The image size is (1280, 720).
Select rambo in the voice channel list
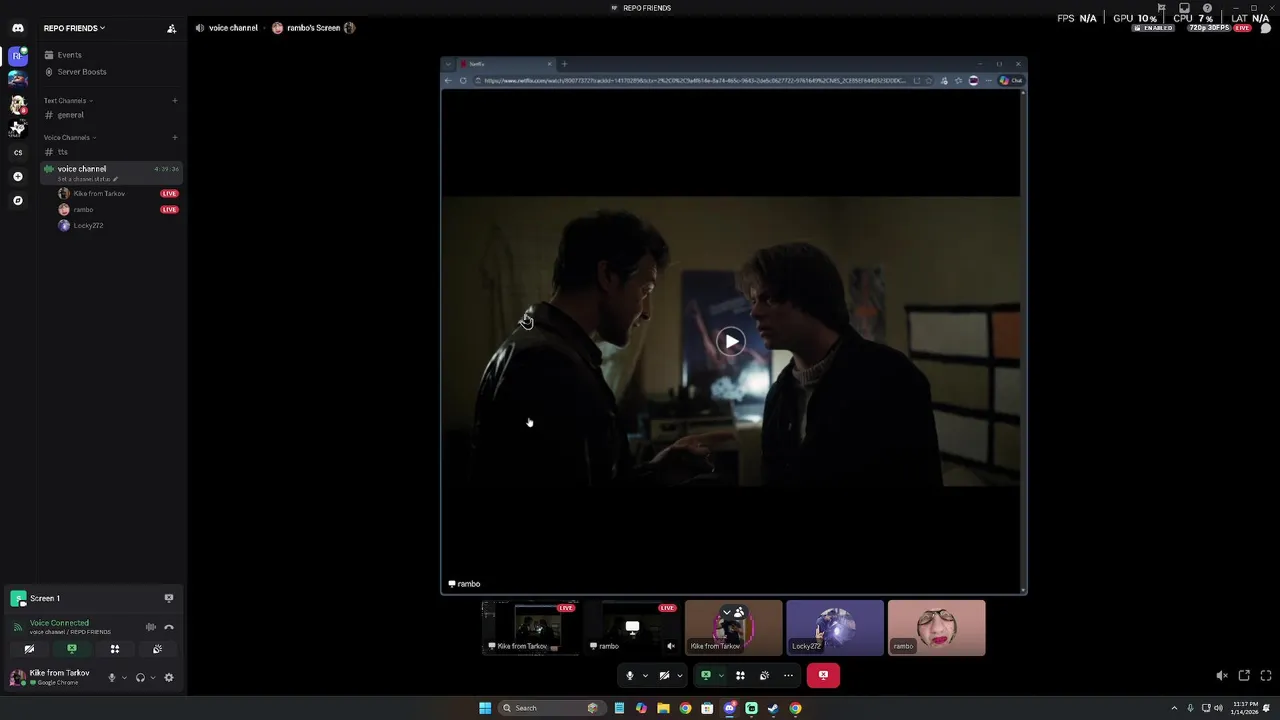83,209
